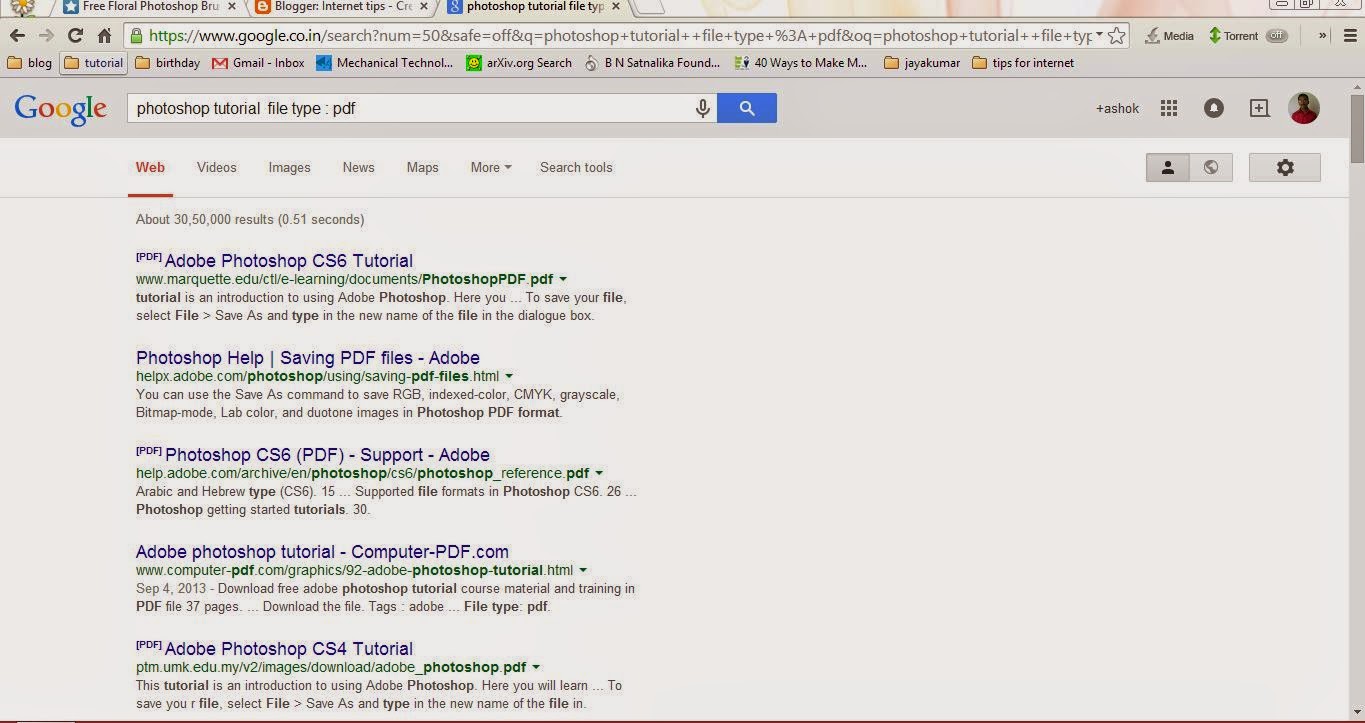Viewport: 1365px width, 723px height.
Task: Click the +ashok Google+ link
Action: 1117,108
